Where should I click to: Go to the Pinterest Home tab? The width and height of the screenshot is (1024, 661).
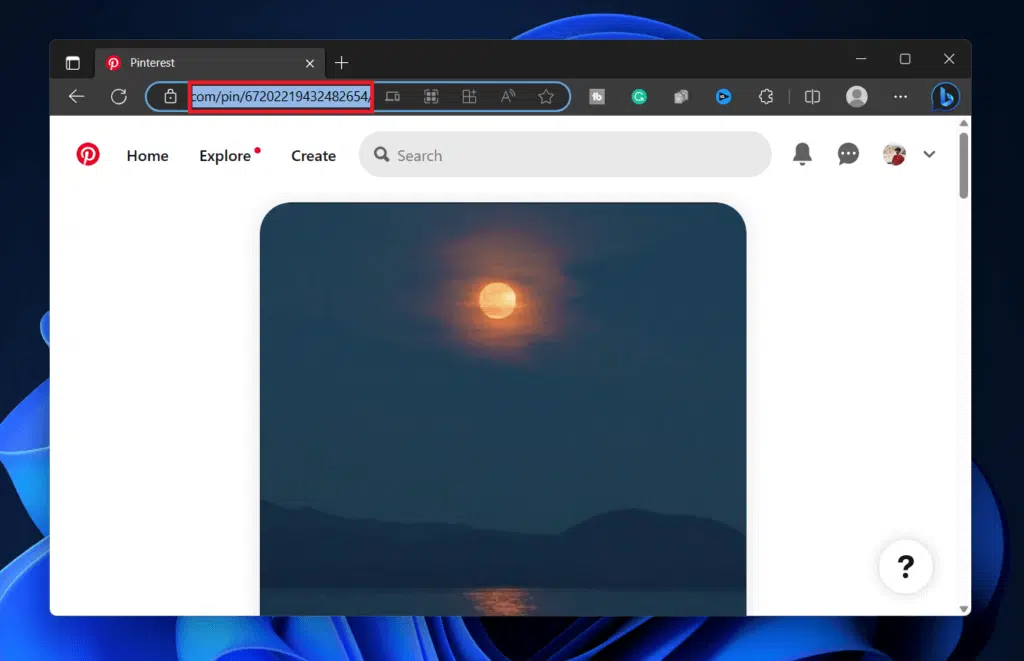point(148,155)
